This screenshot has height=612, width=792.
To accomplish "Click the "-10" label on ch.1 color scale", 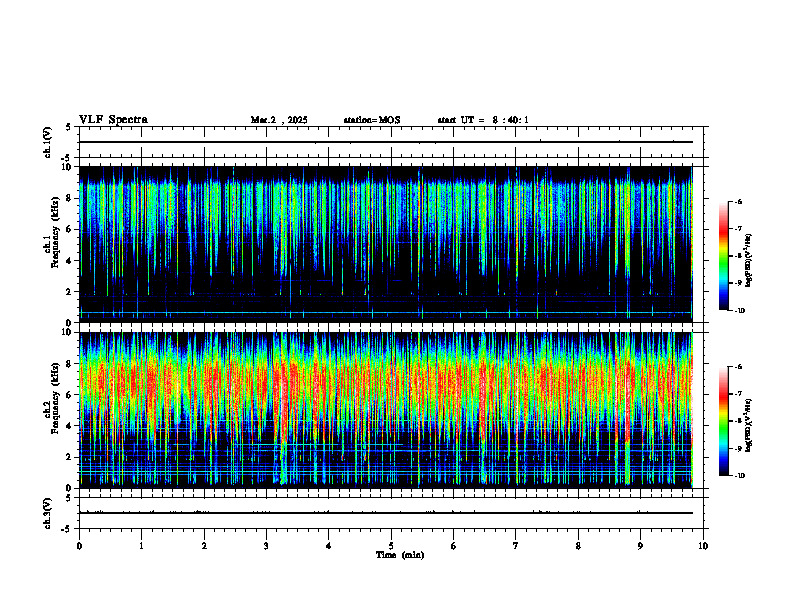I will click(740, 310).
